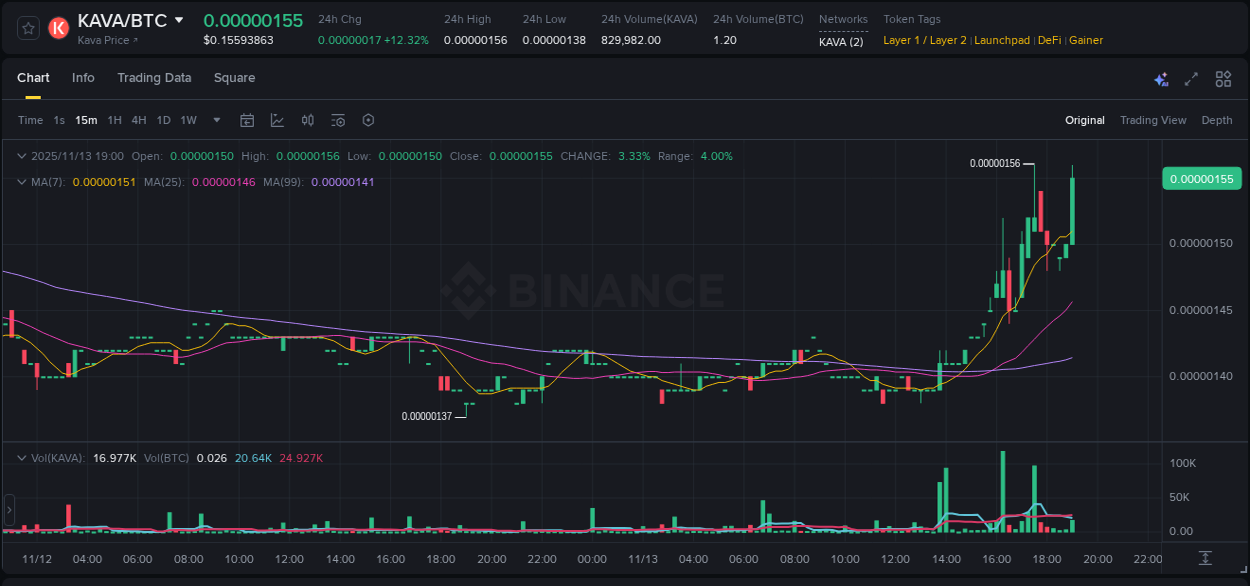Toggle favorite star for KAVA/BTC pair

click(27, 28)
